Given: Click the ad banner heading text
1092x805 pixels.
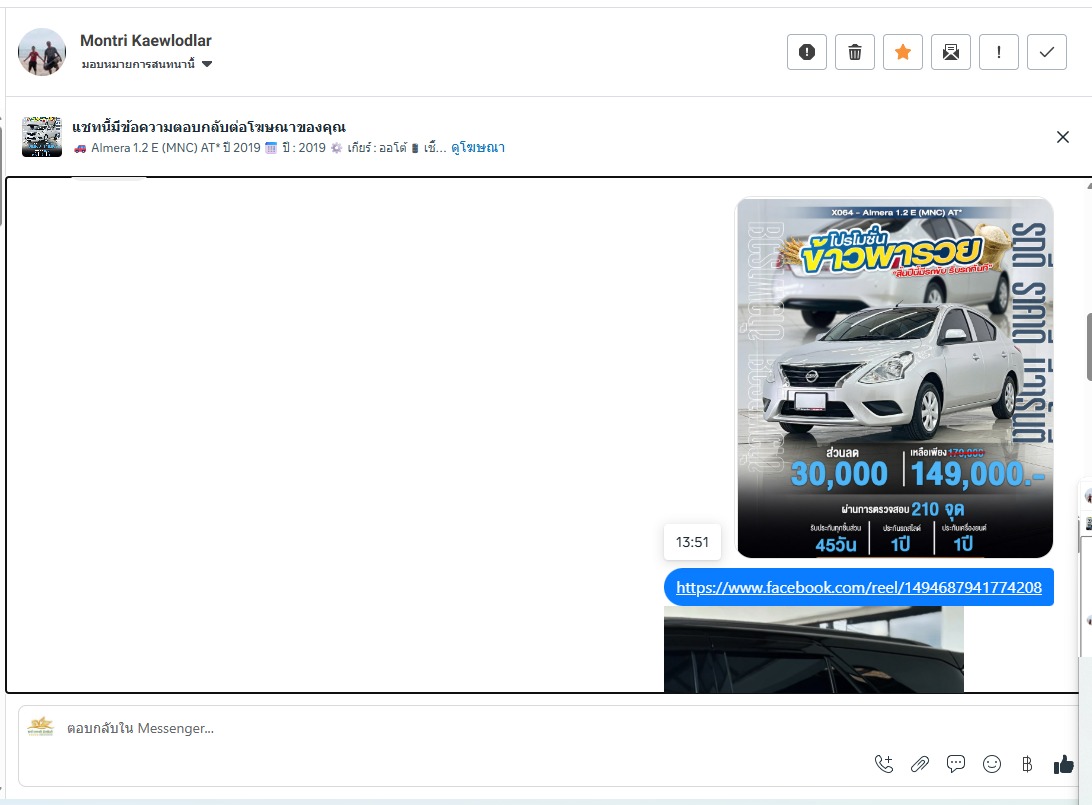Looking at the screenshot, I should point(209,127).
